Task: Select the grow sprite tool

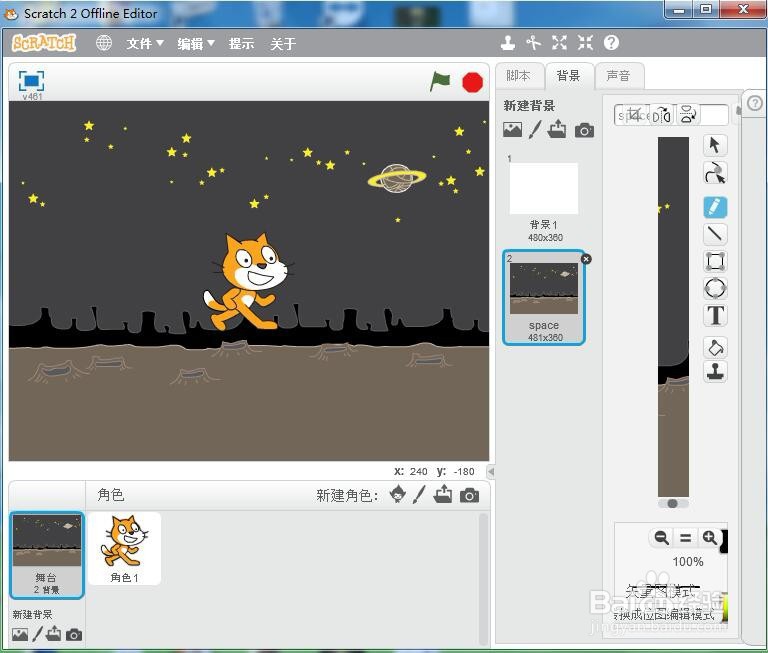Action: [x=559, y=43]
